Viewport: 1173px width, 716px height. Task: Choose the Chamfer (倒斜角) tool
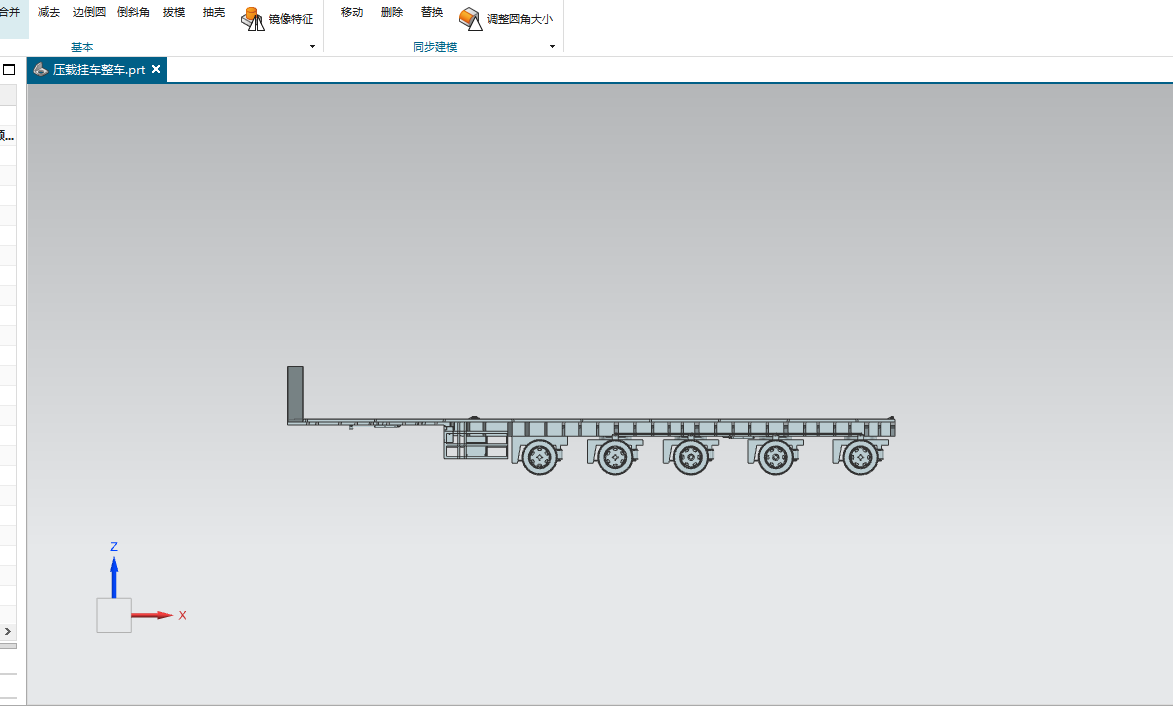133,12
